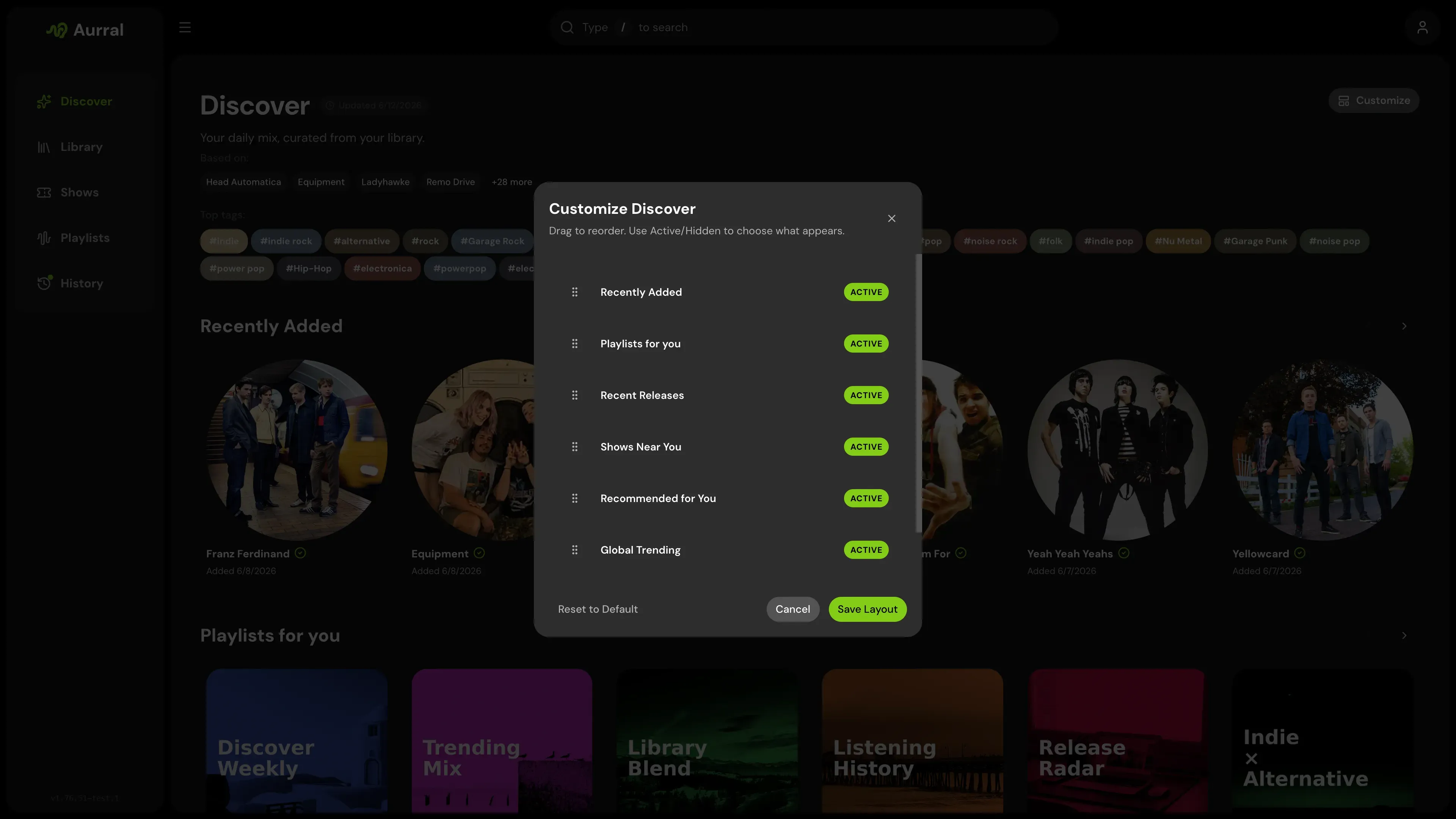Select the #indie rock tag
Viewport: 1456px width, 819px height.
[x=286, y=242]
